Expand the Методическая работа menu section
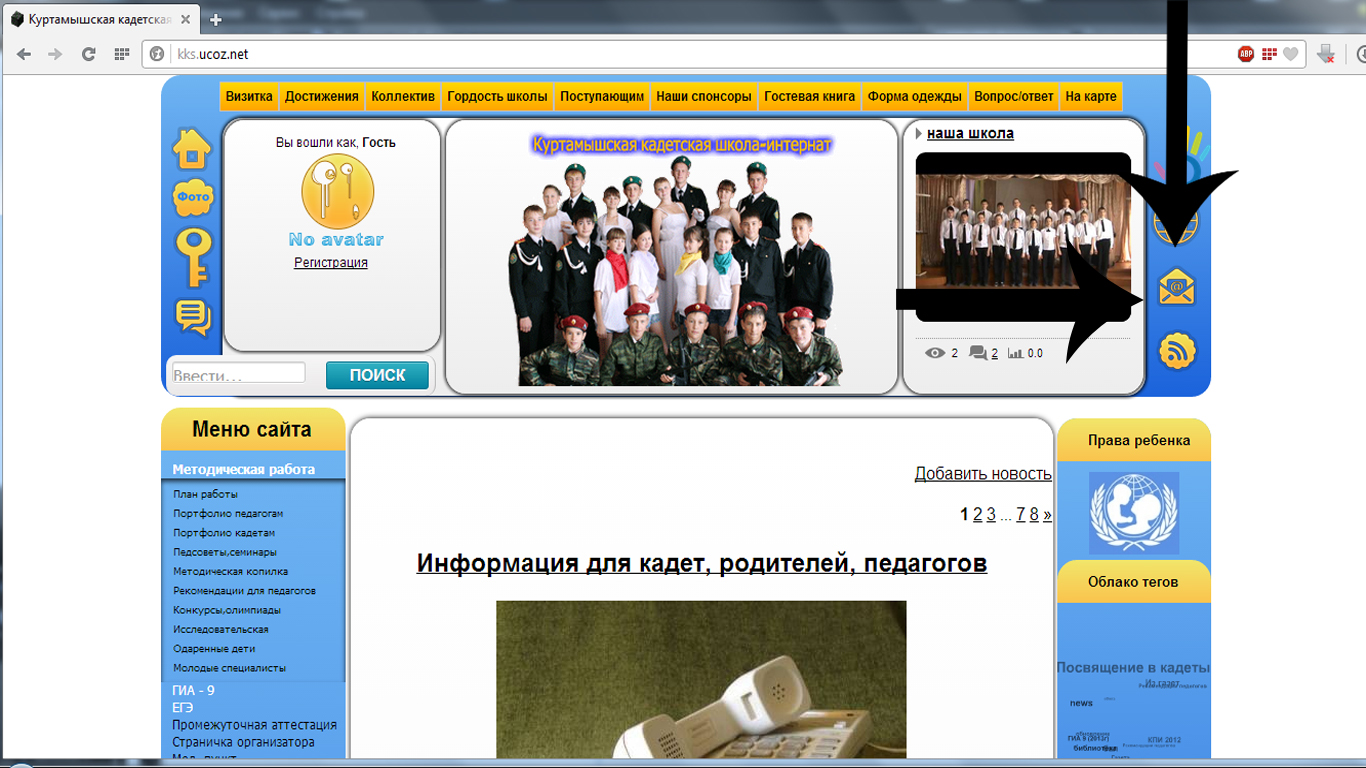The width and height of the screenshot is (1366, 768). point(244,469)
